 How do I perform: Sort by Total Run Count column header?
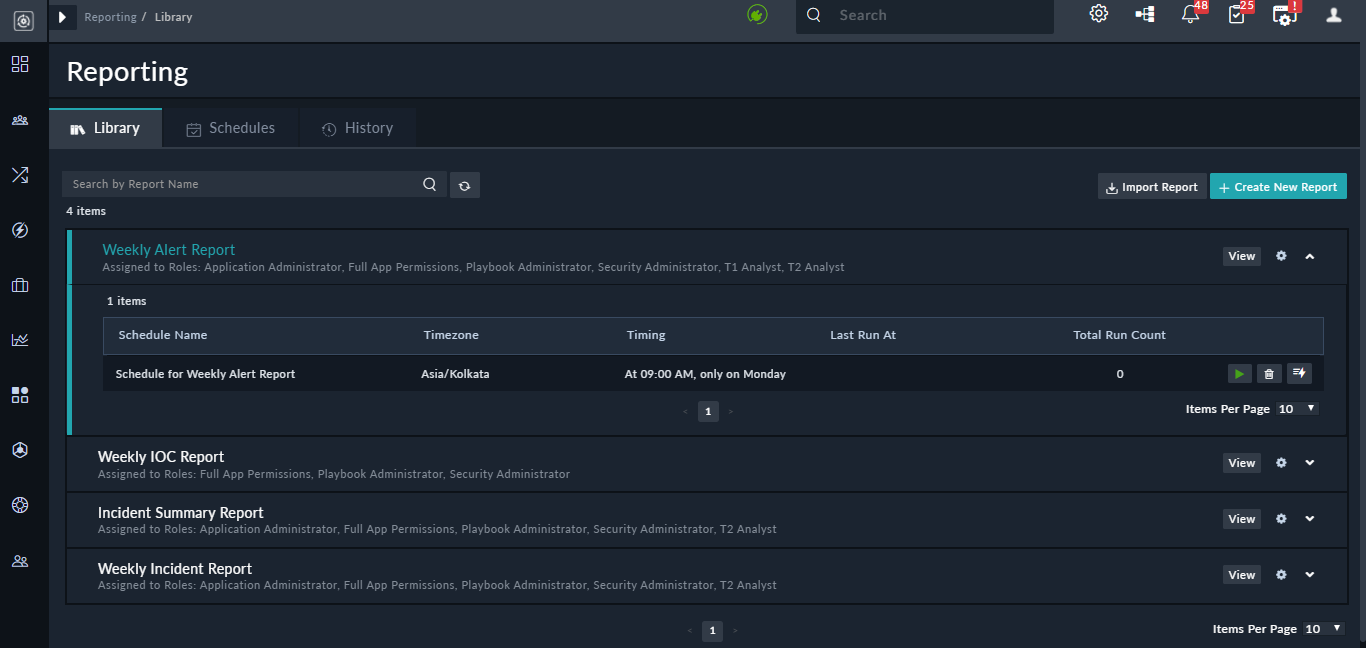1119,335
